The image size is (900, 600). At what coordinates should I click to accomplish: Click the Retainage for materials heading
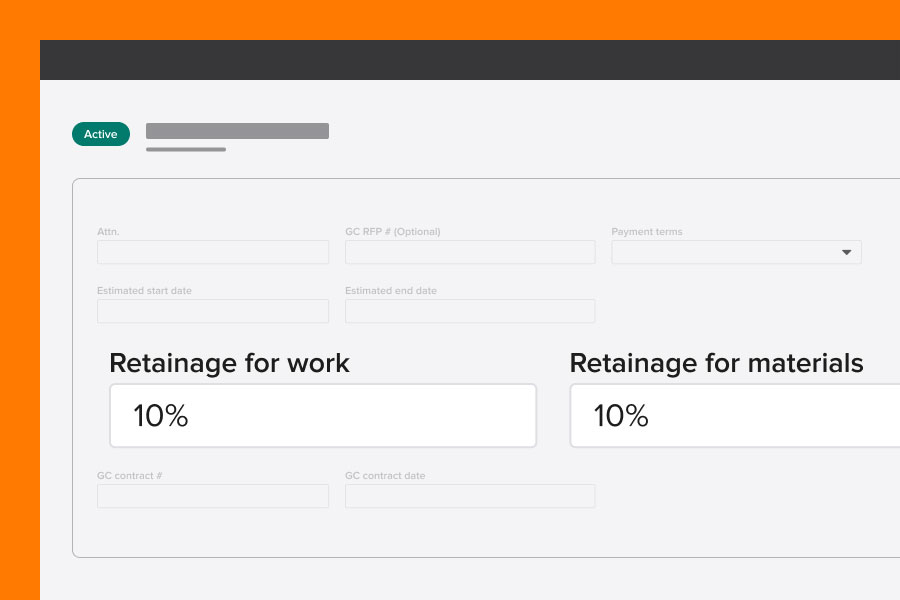(716, 363)
